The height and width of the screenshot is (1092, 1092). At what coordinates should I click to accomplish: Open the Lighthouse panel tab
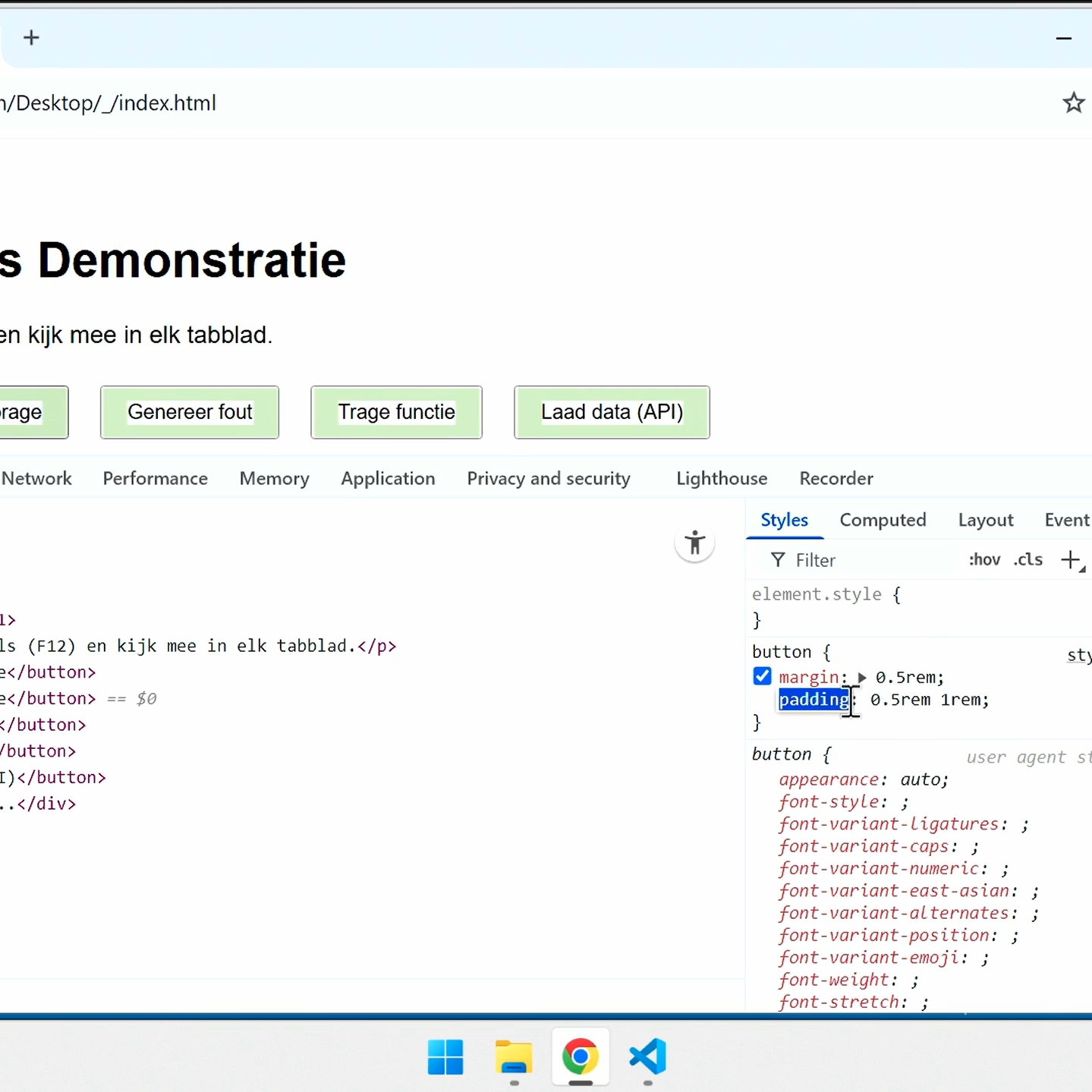point(722,479)
